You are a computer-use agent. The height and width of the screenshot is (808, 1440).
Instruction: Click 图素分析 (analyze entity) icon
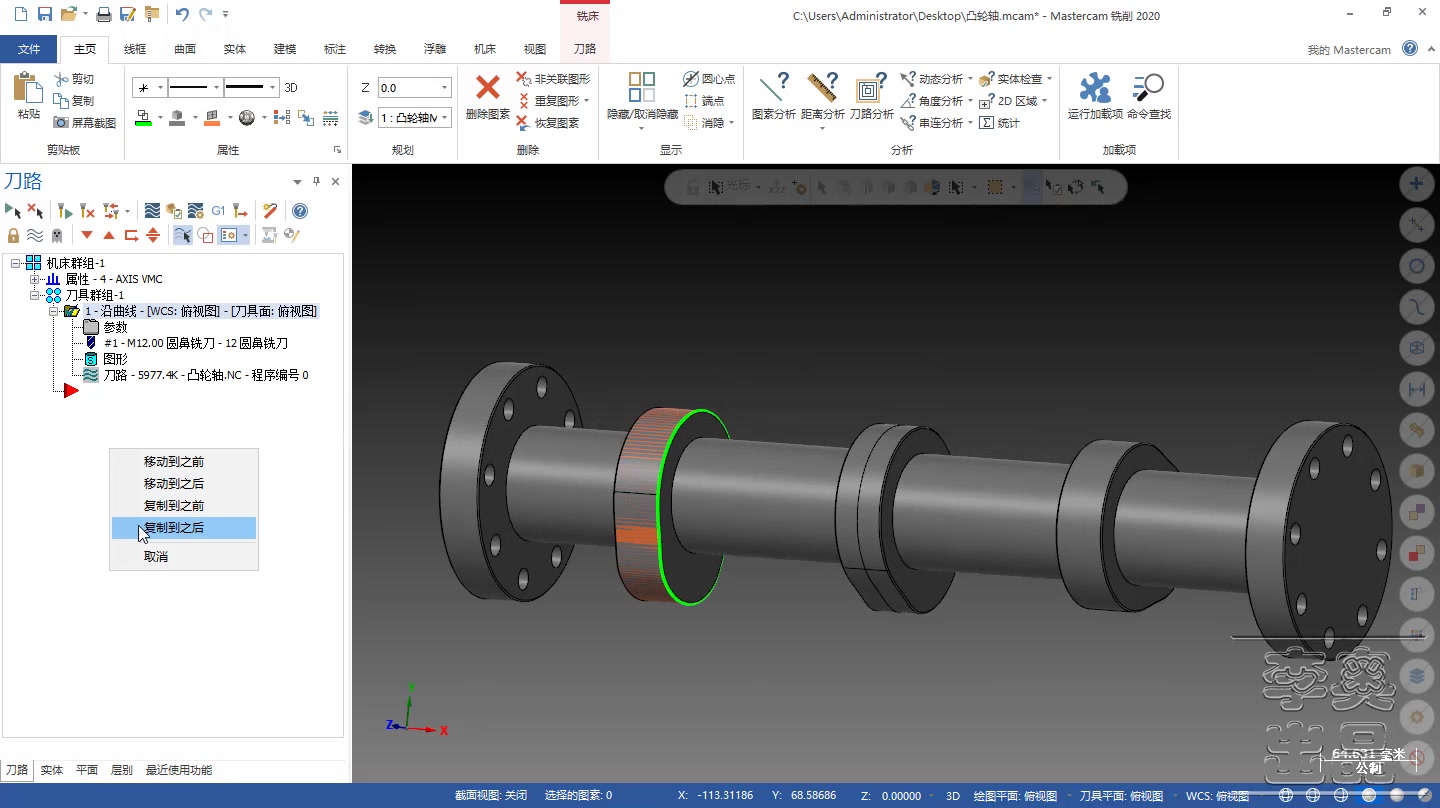tap(773, 87)
